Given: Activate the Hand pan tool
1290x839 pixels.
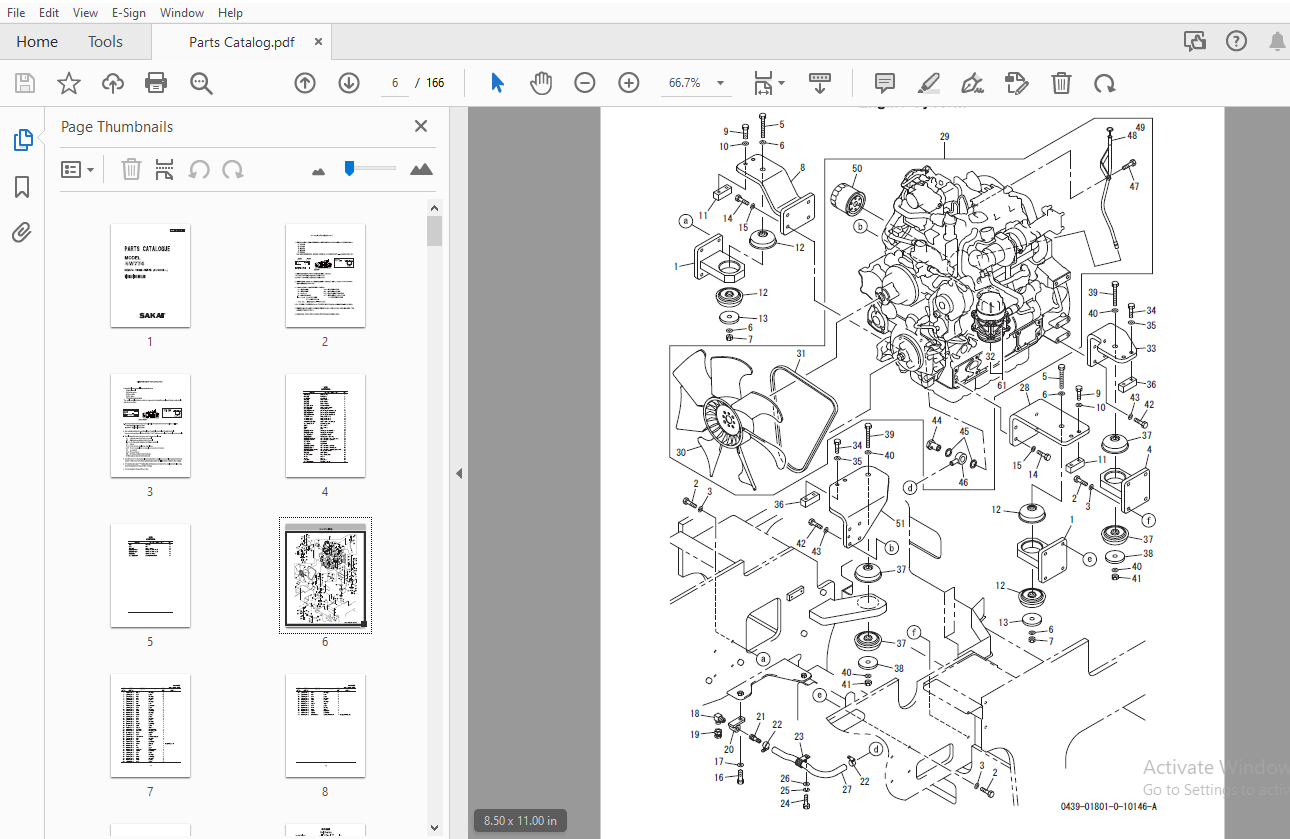Looking at the screenshot, I should point(541,83).
